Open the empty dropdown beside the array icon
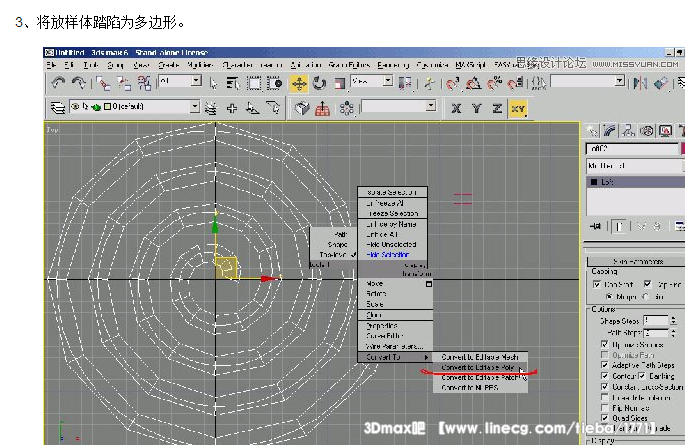The image size is (685, 445). point(431,106)
